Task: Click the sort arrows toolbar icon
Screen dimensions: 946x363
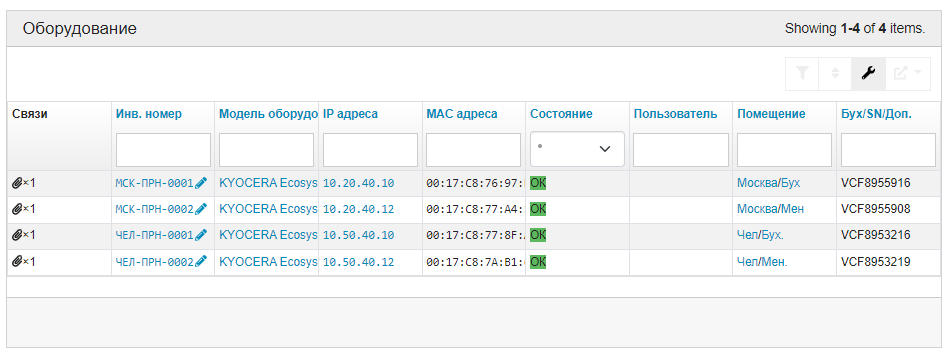Action: pos(835,74)
